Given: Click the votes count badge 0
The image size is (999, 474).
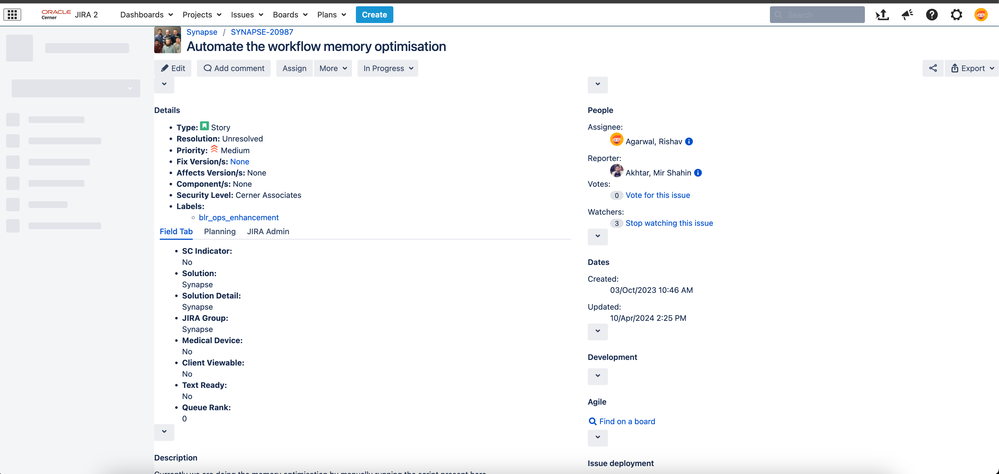Looking at the screenshot, I should (x=616, y=196).
